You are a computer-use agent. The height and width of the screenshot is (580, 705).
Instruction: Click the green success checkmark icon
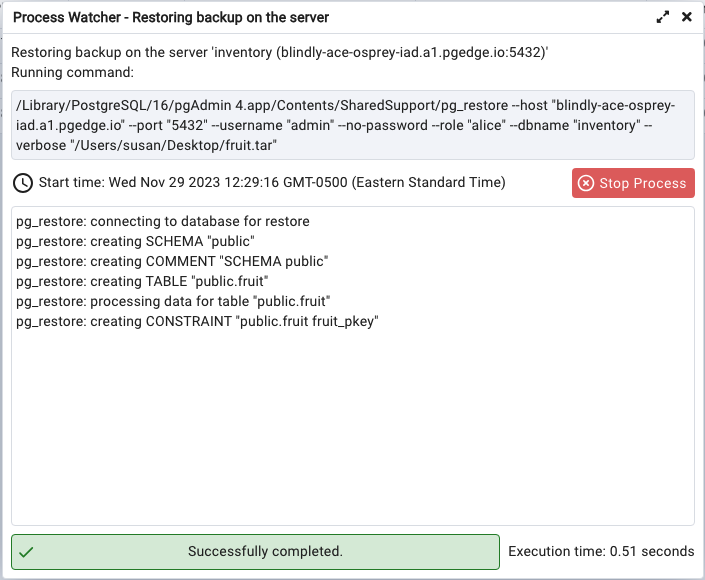click(x=27, y=552)
